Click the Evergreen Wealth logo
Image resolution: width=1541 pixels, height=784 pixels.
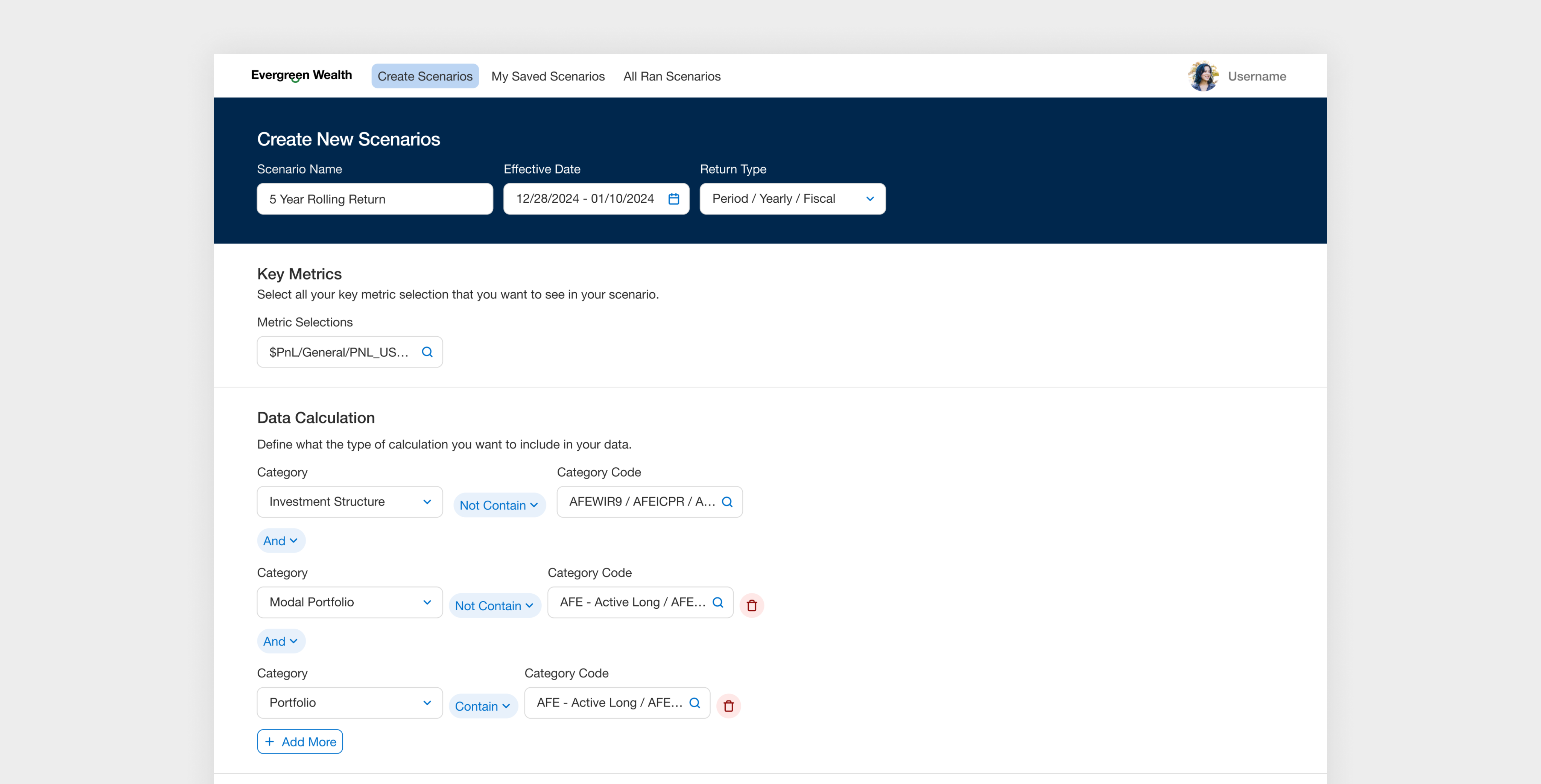click(301, 75)
